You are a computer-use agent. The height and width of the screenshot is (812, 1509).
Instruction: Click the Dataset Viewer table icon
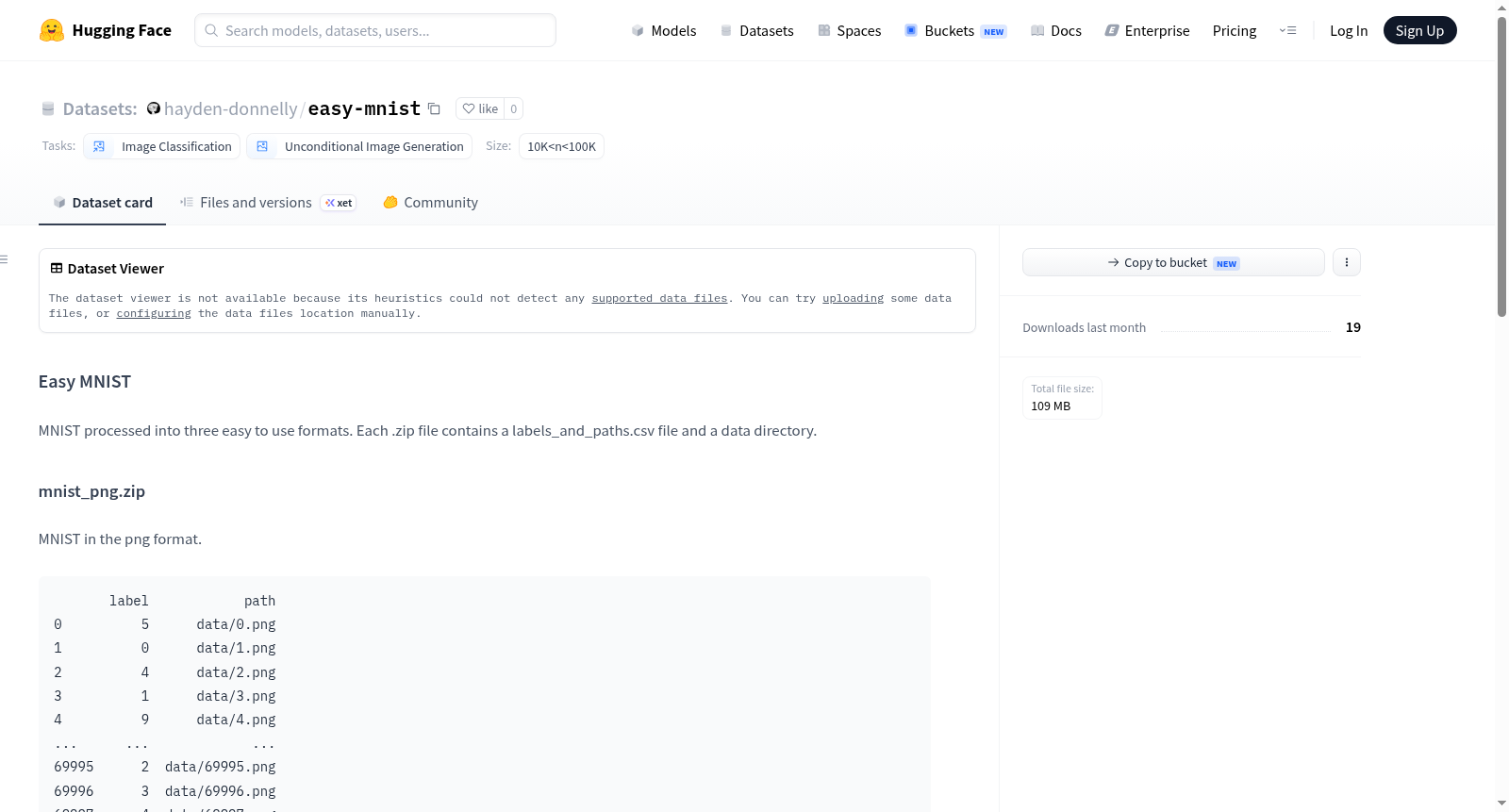tap(57, 268)
